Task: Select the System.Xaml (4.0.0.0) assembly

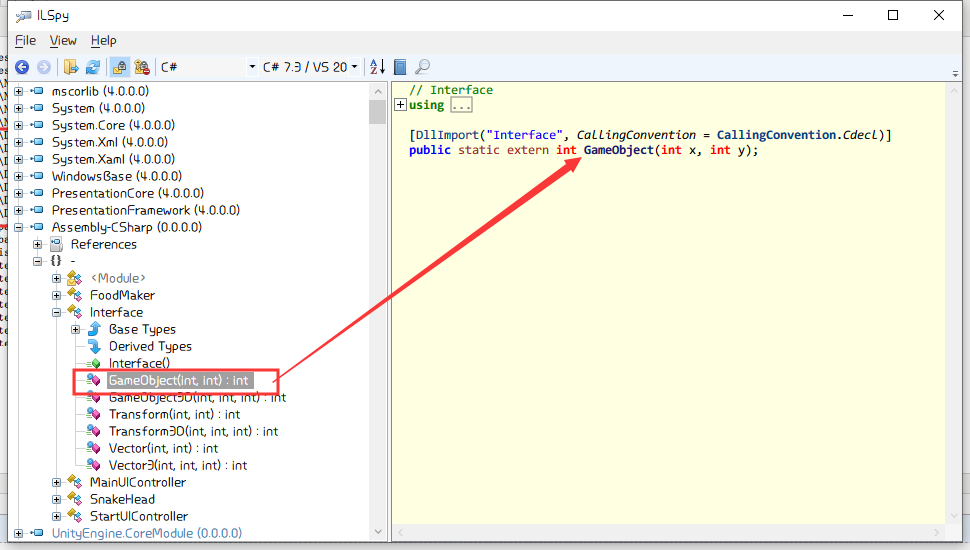Action: point(113,160)
